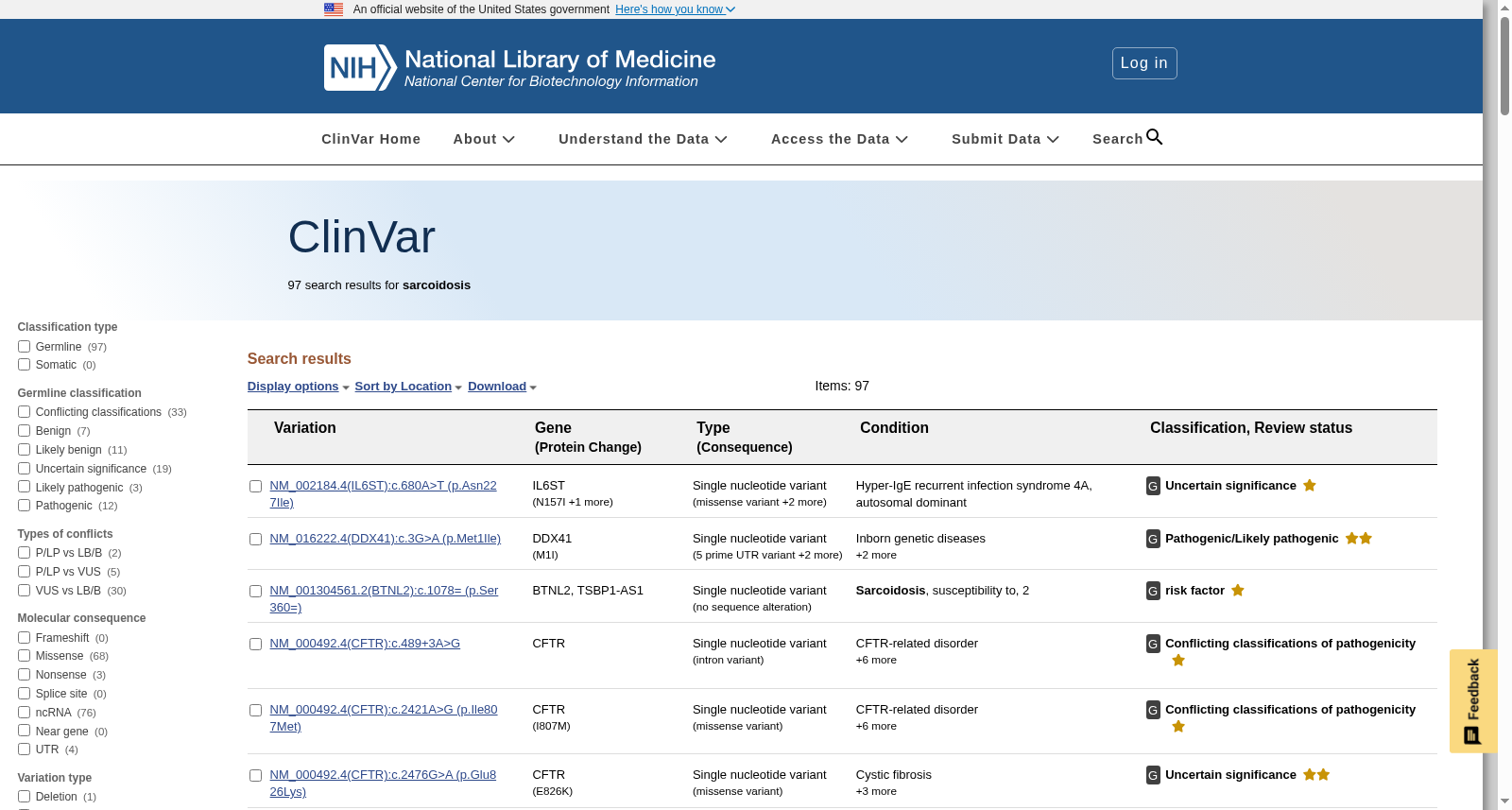Viewport: 1512px width, 810px height.
Task: Check the Likely pathogenic filter
Action: pyautogui.click(x=24, y=487)
